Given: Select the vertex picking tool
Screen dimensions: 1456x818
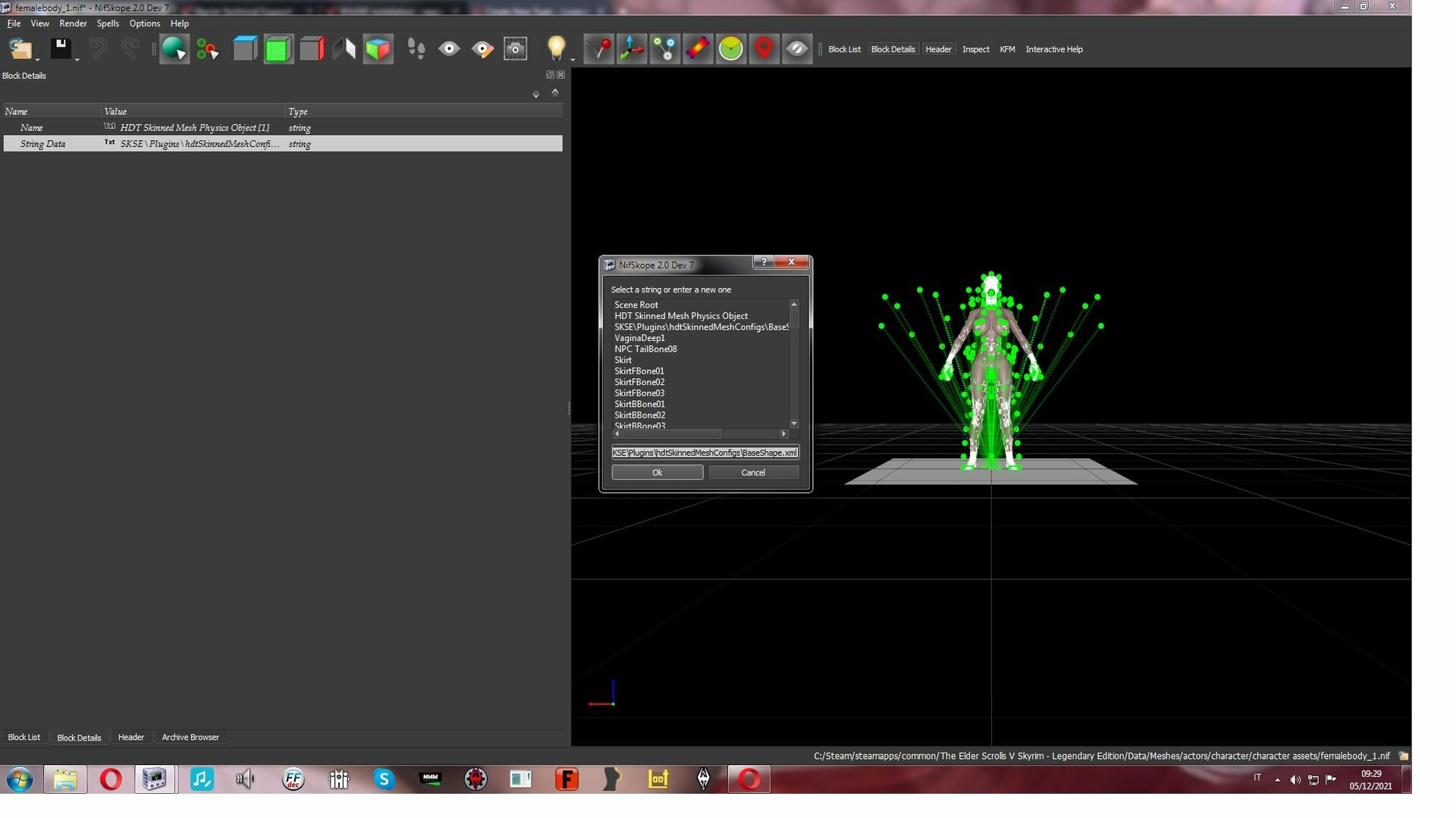Looking at the screenshot, I should coord(207,49).
